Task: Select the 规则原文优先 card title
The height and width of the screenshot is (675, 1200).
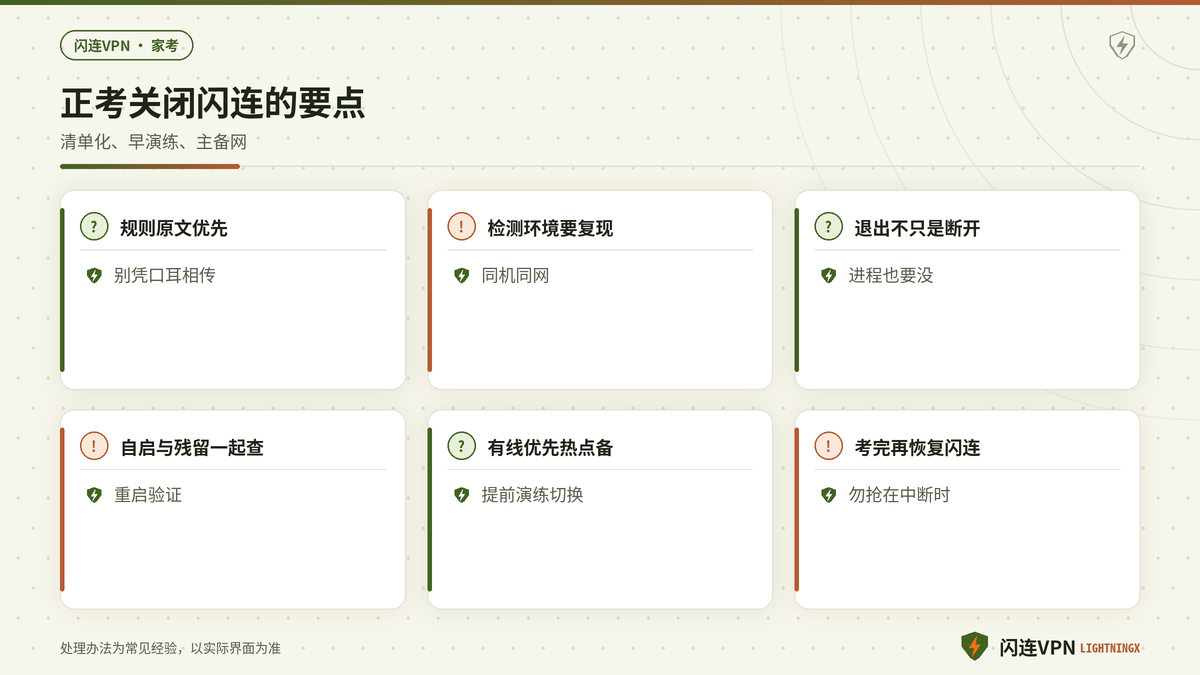Action: click(x=174, y=228)
